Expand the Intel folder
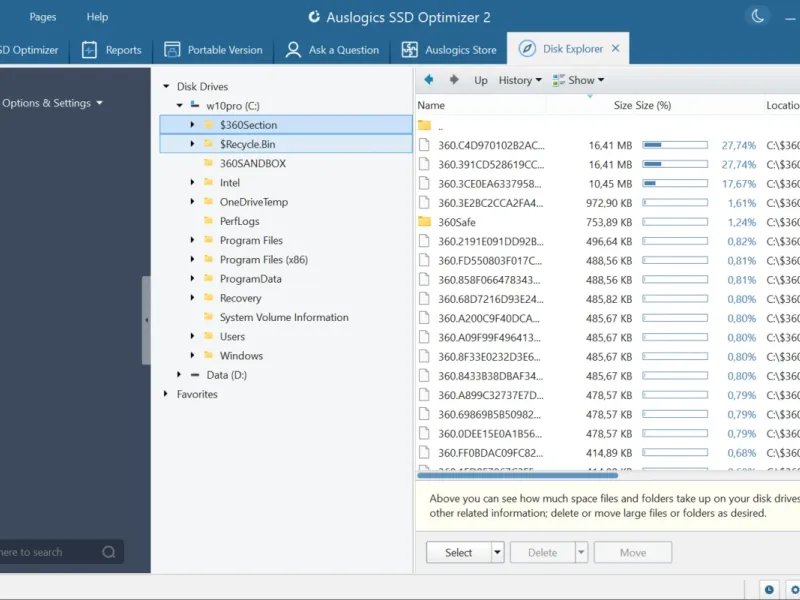Image resolution: width=800 pixels, height=600 pixels. 192,182
